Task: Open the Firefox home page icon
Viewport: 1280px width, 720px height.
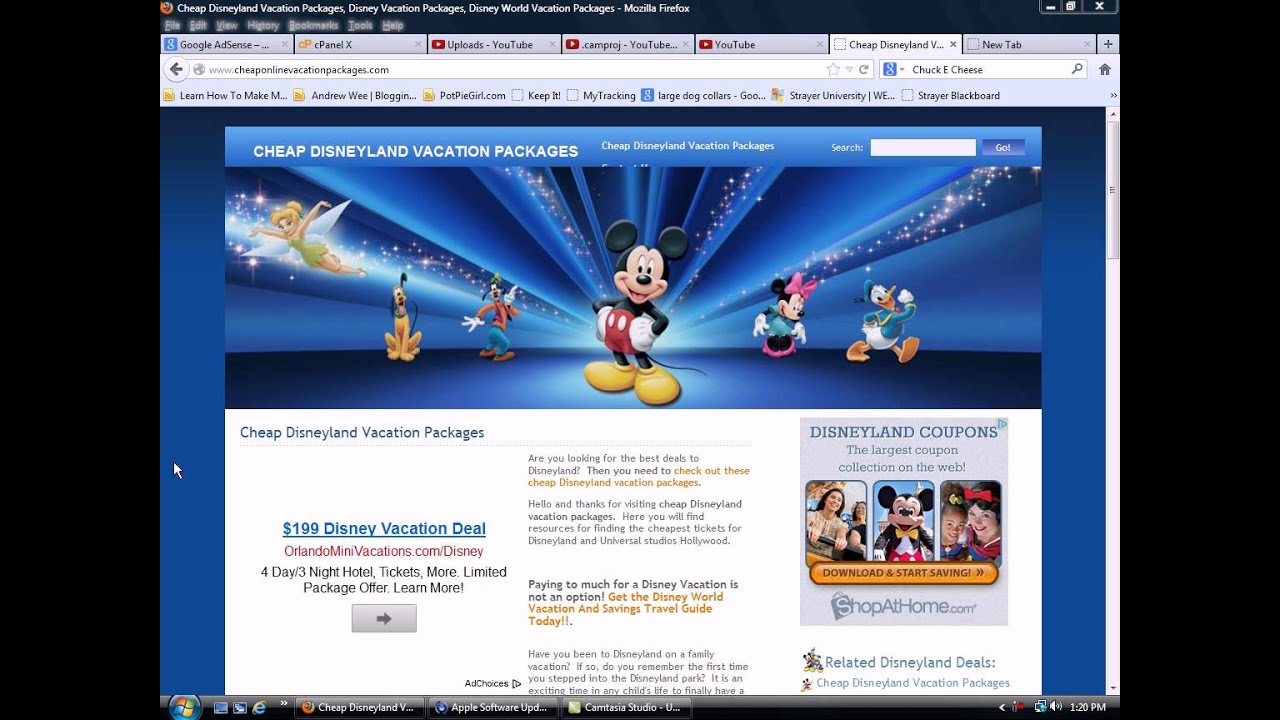Action: click(1105, 70)
